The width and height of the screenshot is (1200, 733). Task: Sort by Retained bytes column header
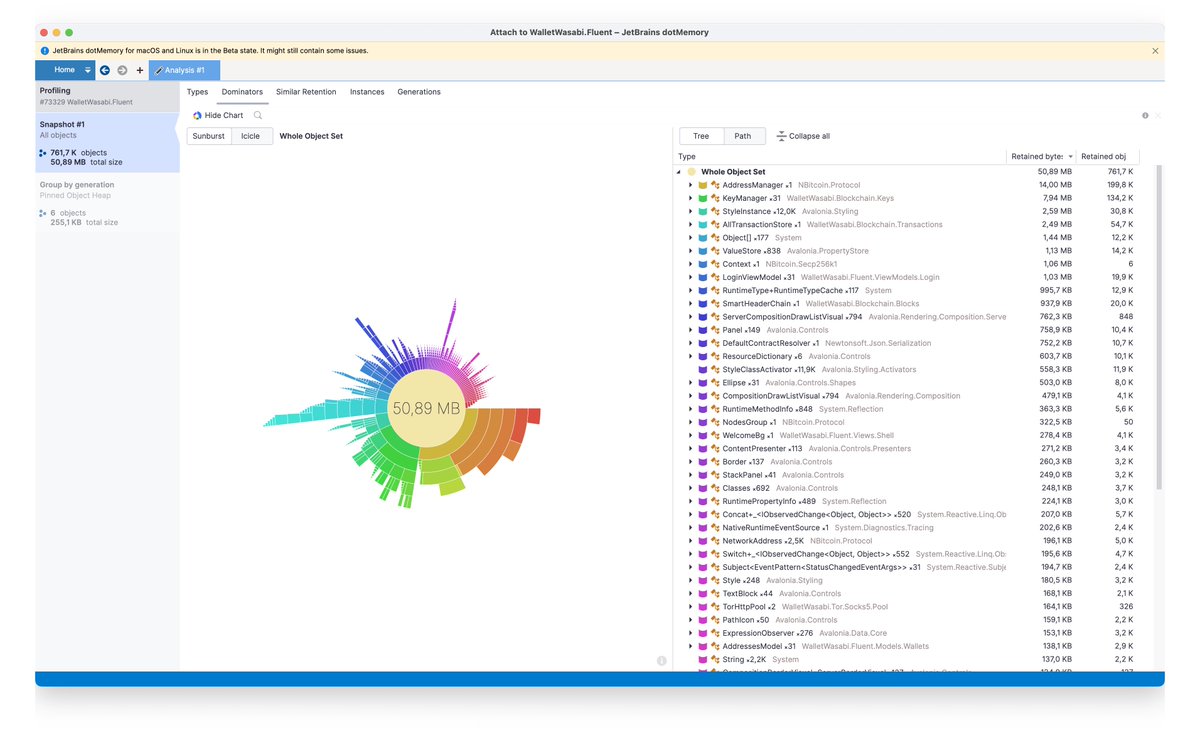[x=1041, y=157]
